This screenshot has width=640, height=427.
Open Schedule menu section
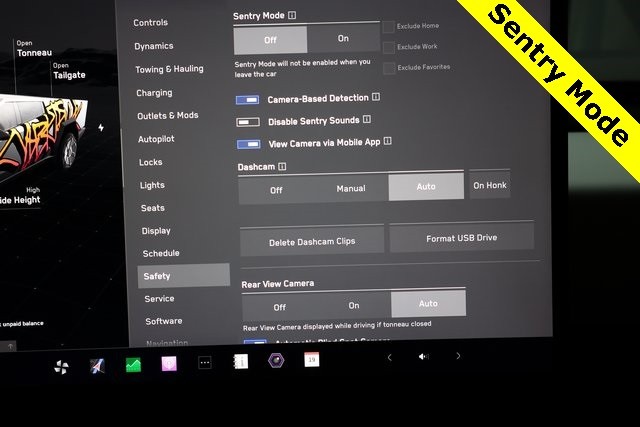[161, 253]
